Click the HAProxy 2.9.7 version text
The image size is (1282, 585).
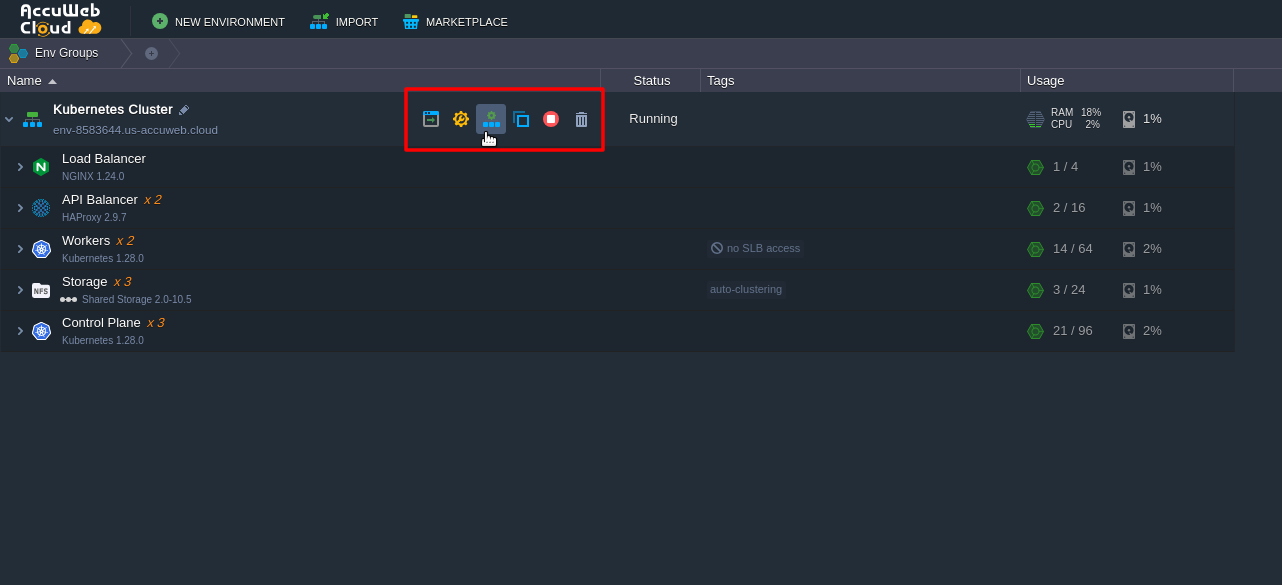pyautogui.click(x=94, y=217)
